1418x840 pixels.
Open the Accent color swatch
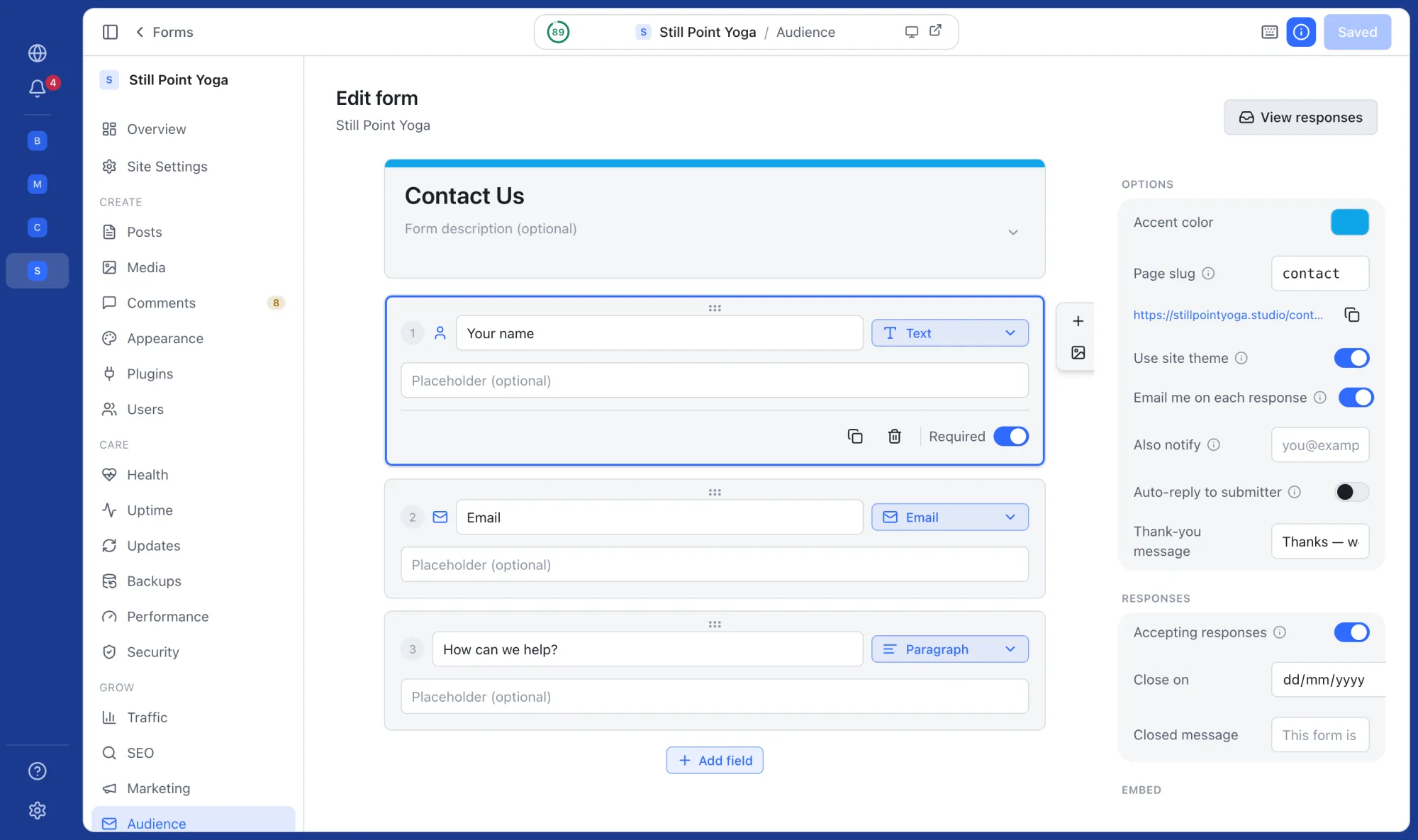pyautogui.click(x=1349, y=223)
